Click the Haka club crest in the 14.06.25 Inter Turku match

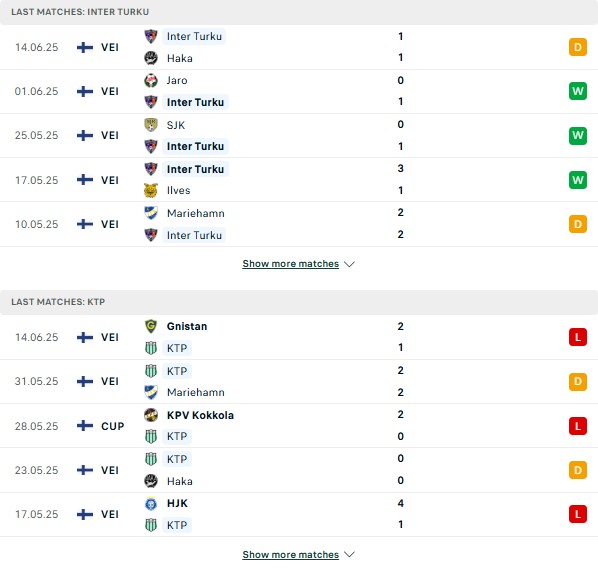pyautogui.click(x=151, y=58)
